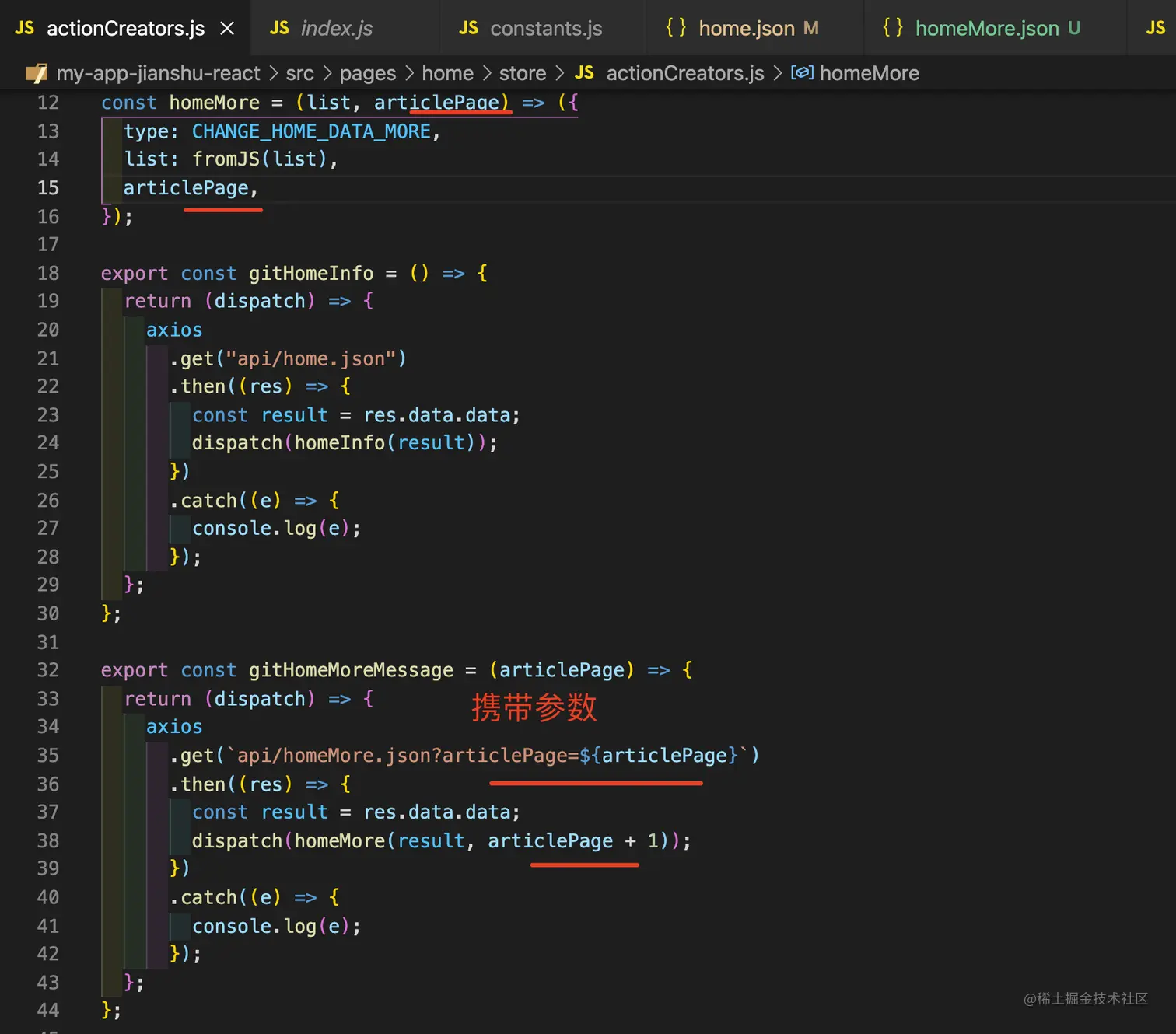Click "return" keyword on line 19
Image resolution: width=1176 pixels, height=1034 pixels.
point(158,301)
